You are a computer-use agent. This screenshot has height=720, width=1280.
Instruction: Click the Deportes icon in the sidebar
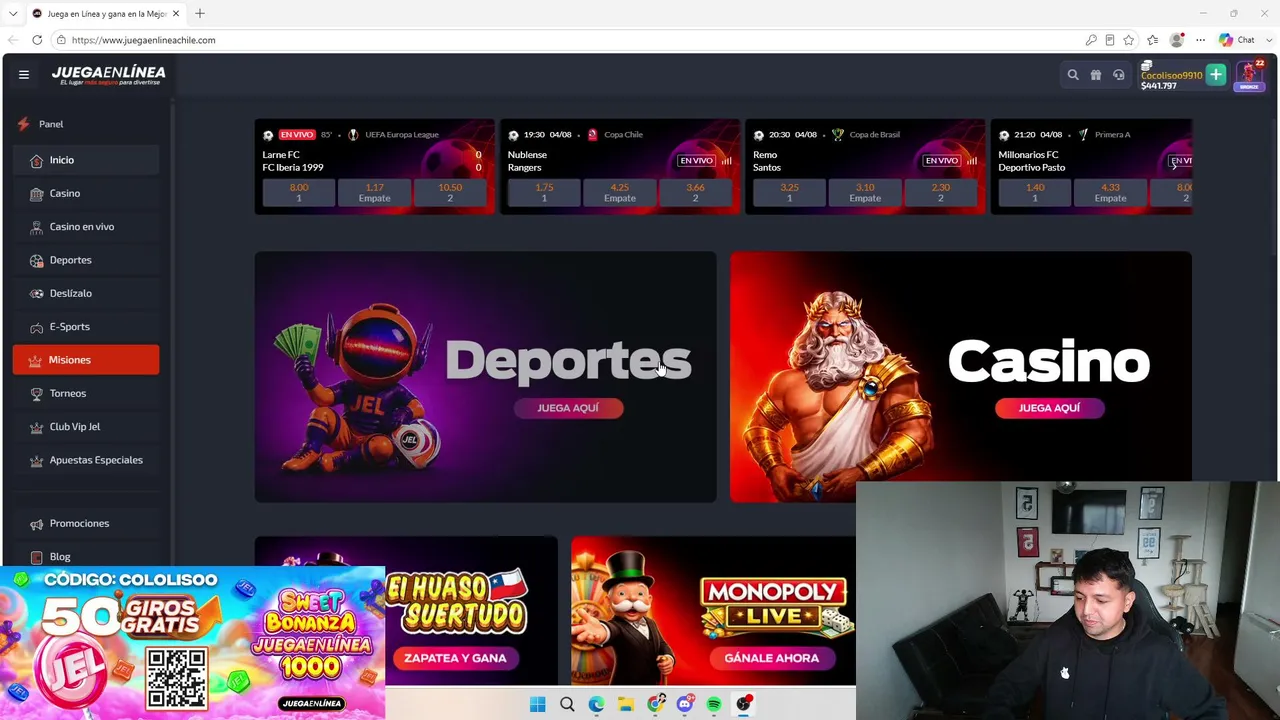[37, 260]
